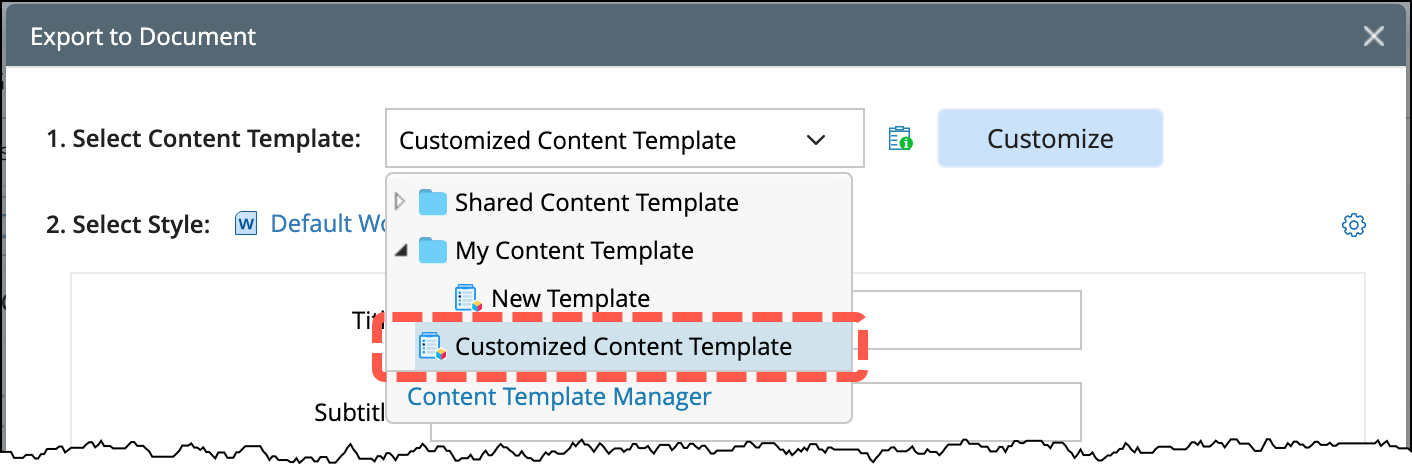Close the Export to Document dialog
This screenshot has height=464, width=1412.
1374,37
